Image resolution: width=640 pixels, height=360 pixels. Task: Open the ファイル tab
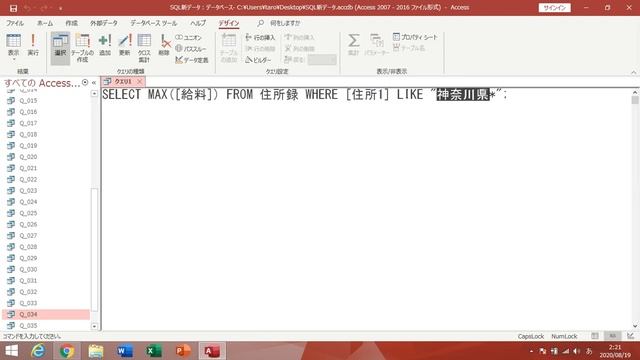click(15, 23)
